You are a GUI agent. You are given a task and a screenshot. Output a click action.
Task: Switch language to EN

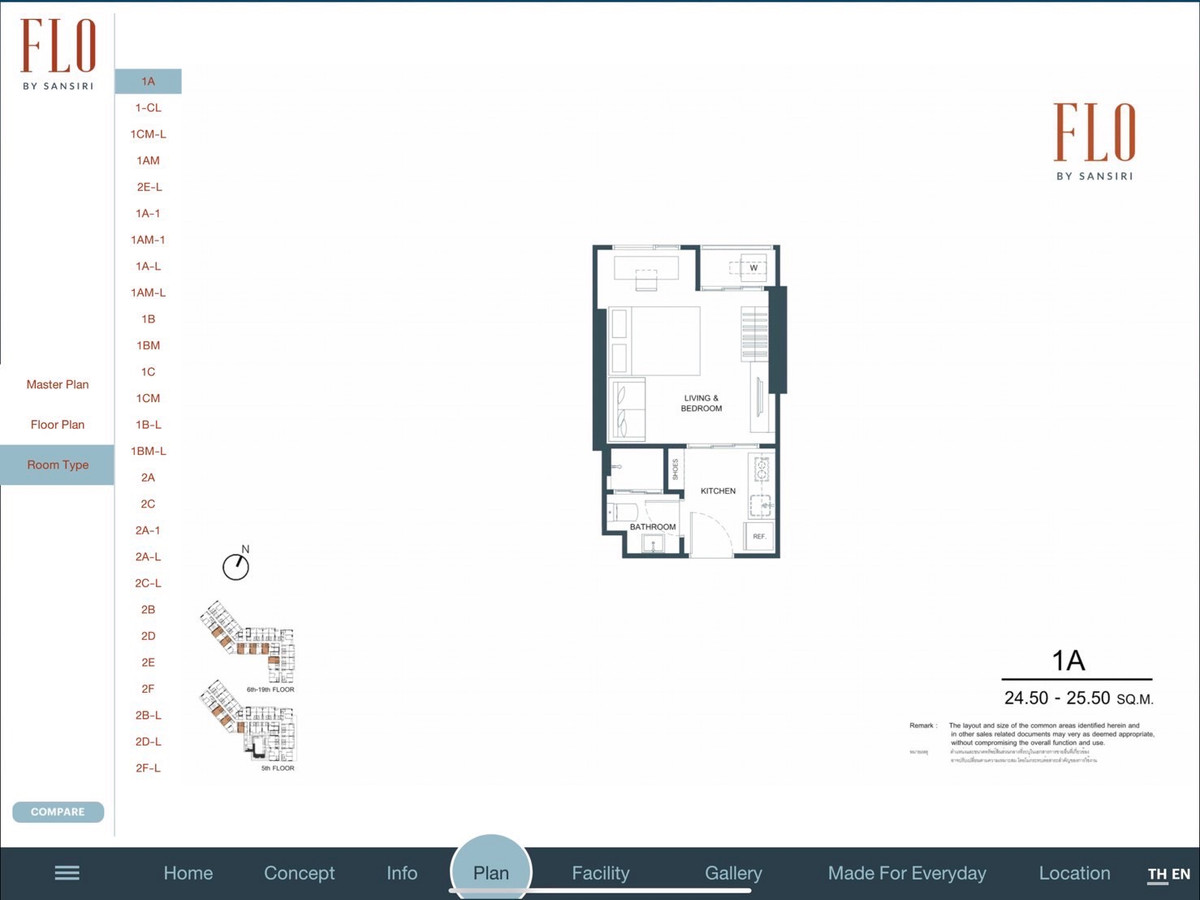coord(1181,874)
